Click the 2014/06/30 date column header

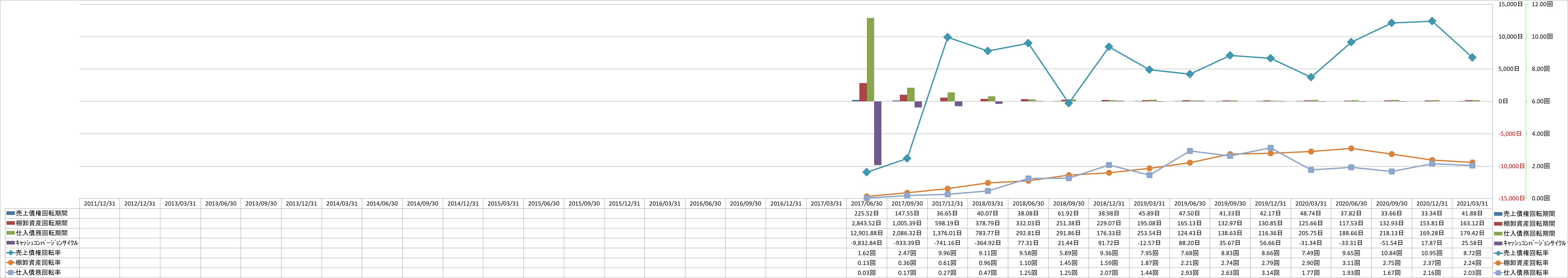[382, 204]
